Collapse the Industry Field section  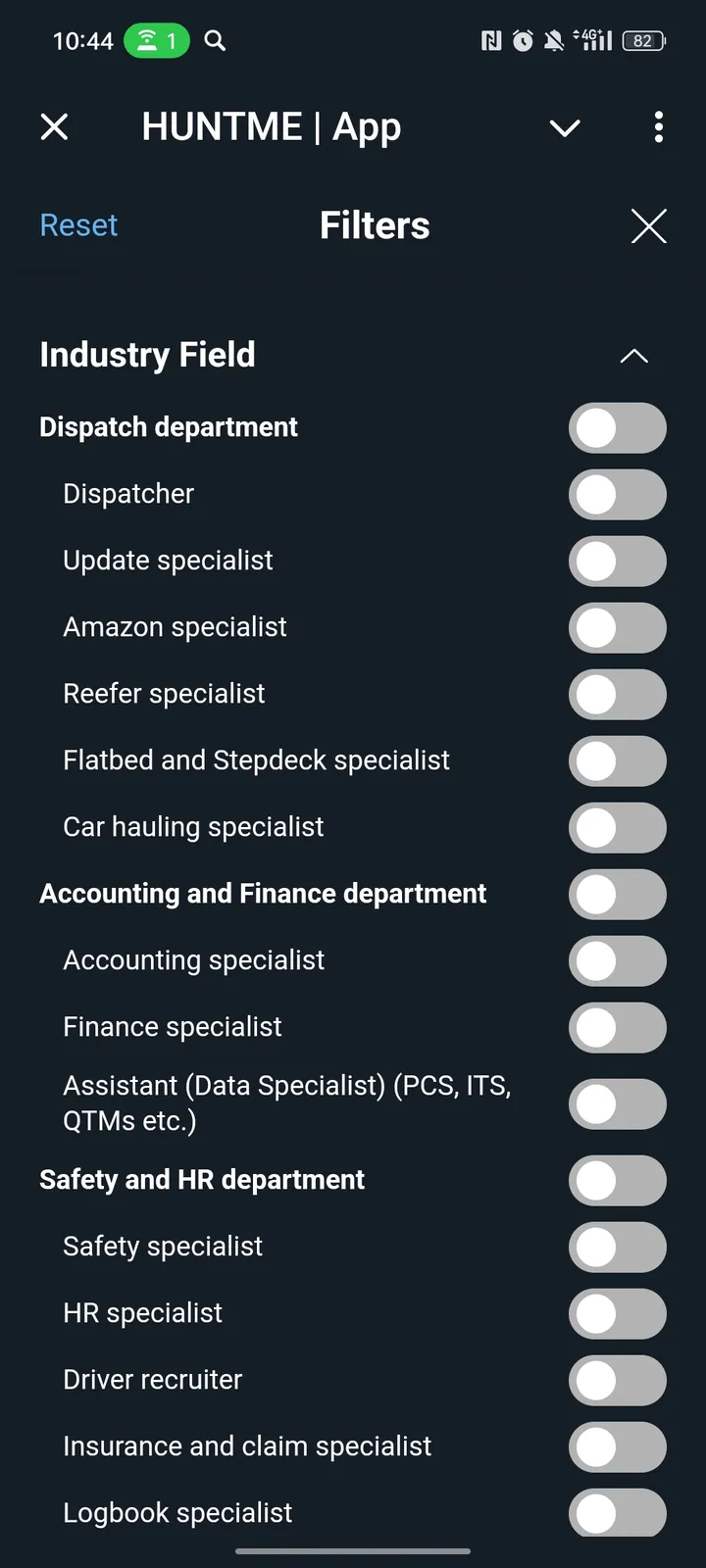[x=634, y=356]
